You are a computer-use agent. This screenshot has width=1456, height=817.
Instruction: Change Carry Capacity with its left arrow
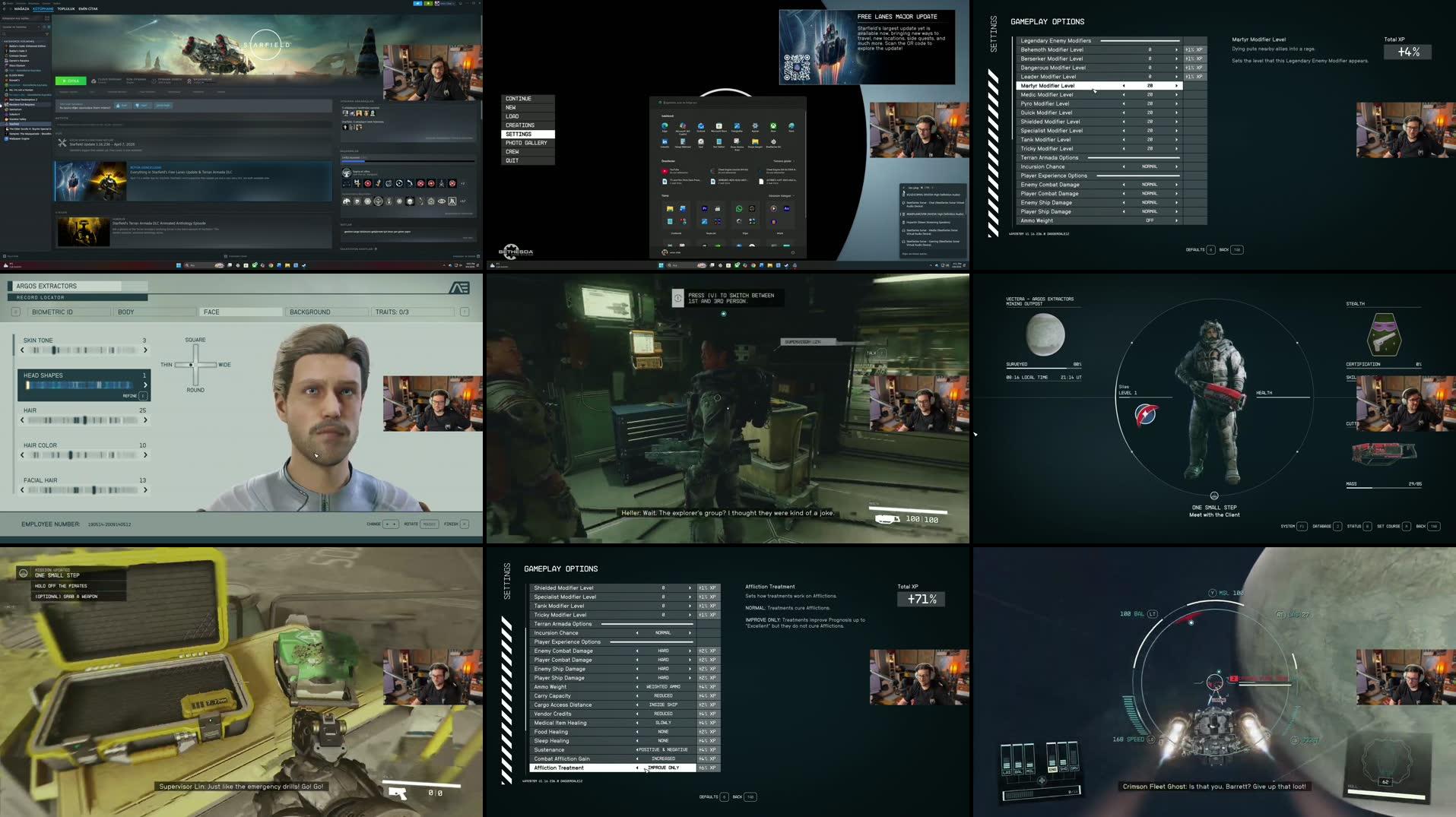(637, 695)
